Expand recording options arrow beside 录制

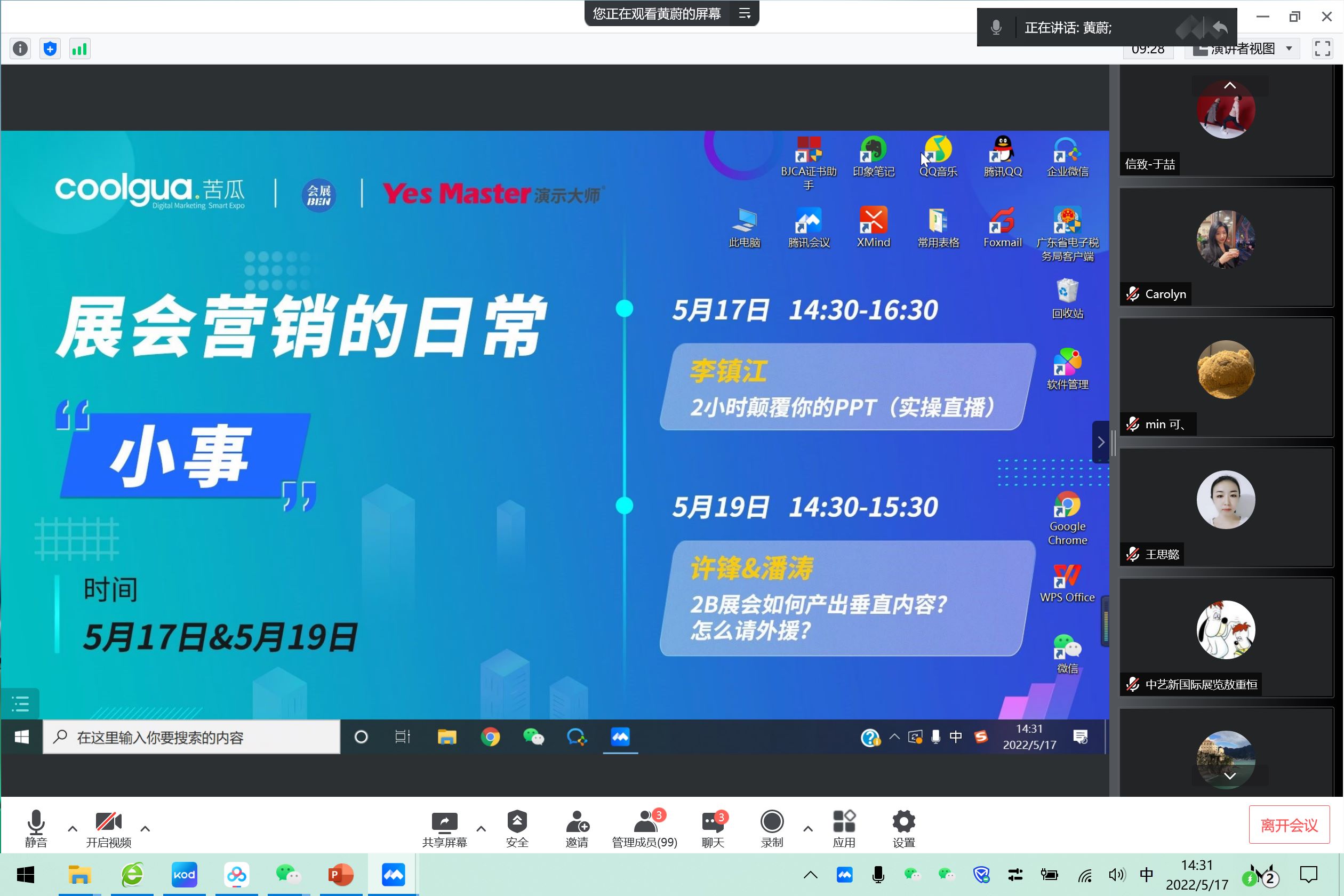807,828
